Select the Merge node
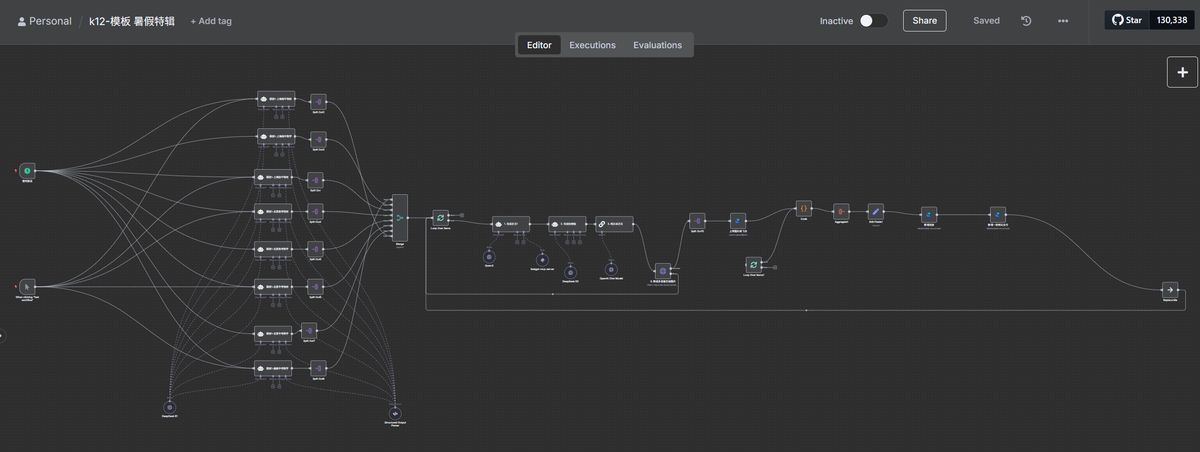 click(x=400, y=216)
